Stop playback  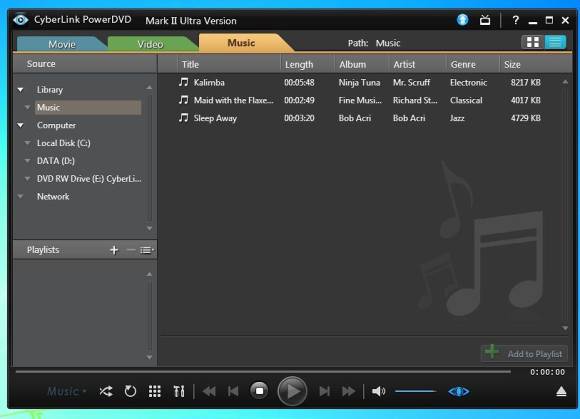click(x=259, y=391)
